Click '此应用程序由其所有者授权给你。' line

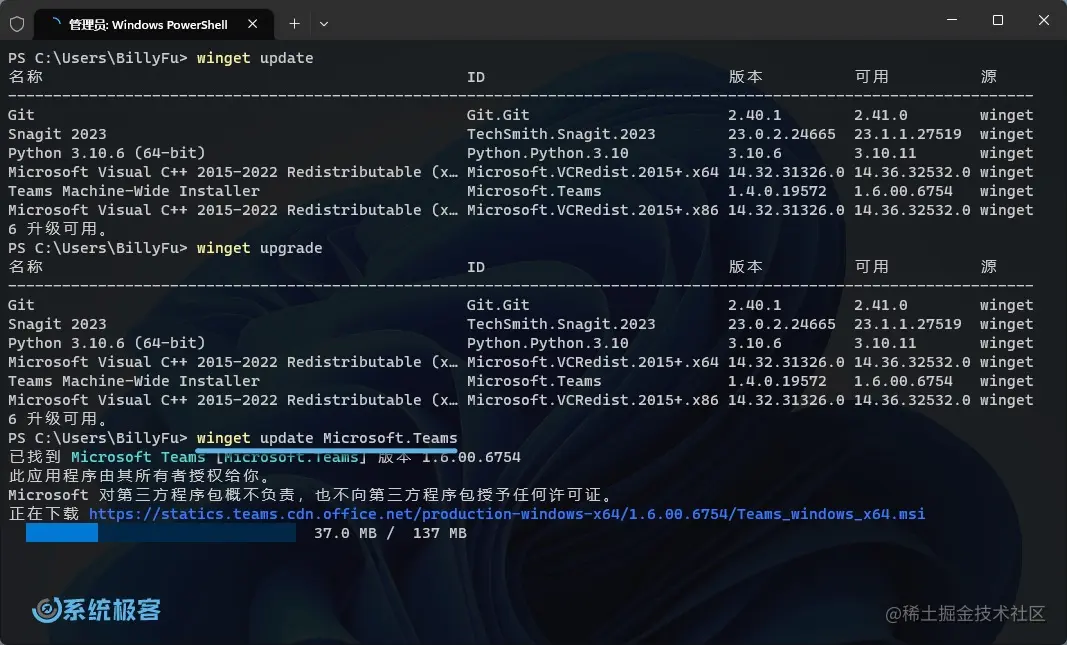click(142, 476)
